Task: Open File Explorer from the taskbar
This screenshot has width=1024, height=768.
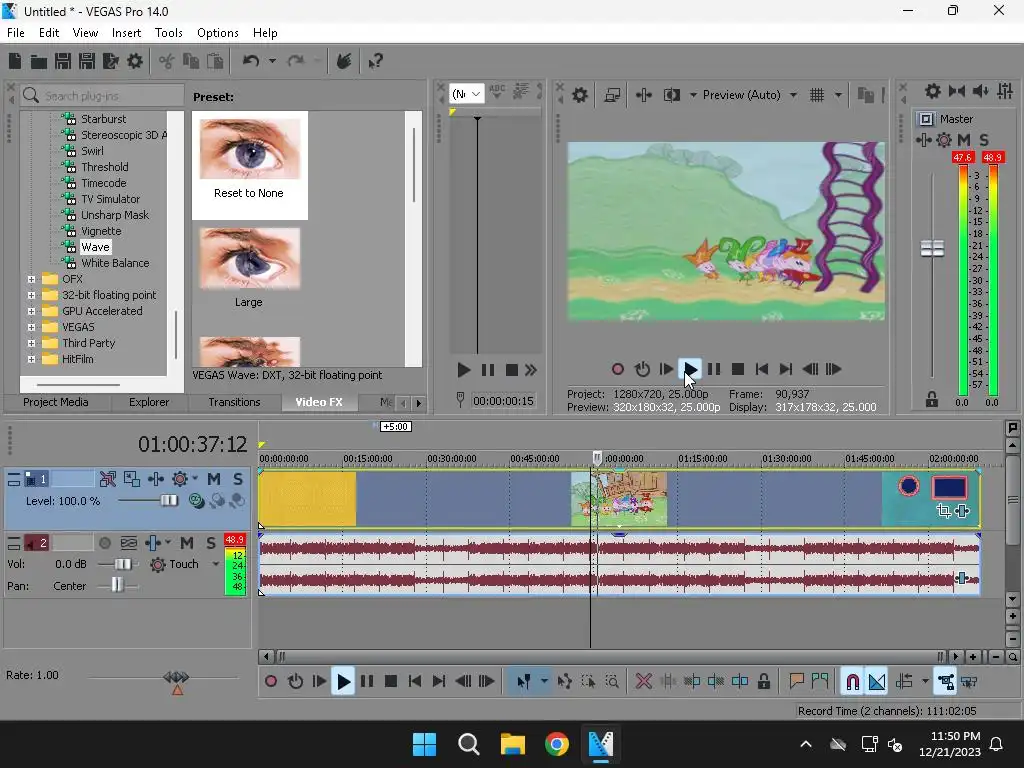Action: (x=513, y=744)
